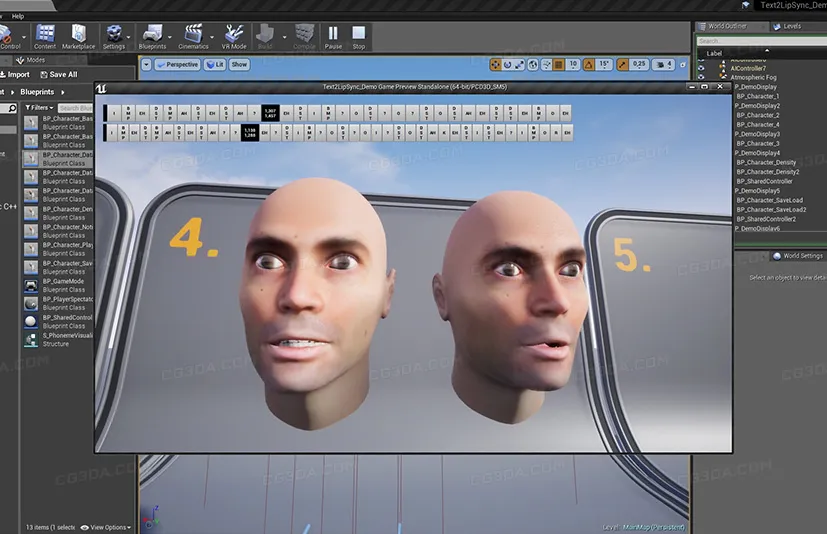Toggle grid snapping in the viewport toolbar
This screenshot has height=534, width=827.
pos(559,65)
